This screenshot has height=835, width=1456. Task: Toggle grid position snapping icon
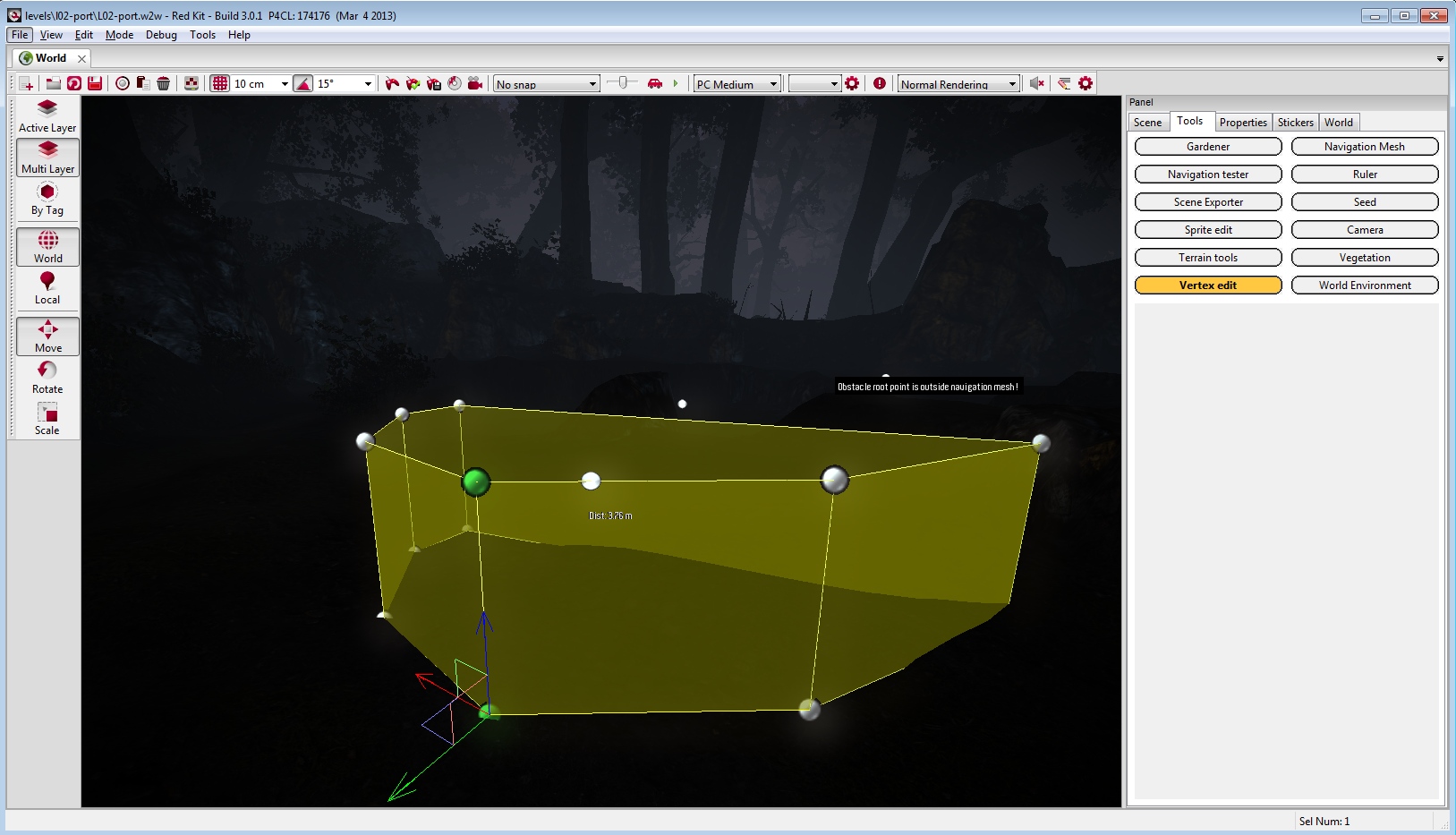220,83
